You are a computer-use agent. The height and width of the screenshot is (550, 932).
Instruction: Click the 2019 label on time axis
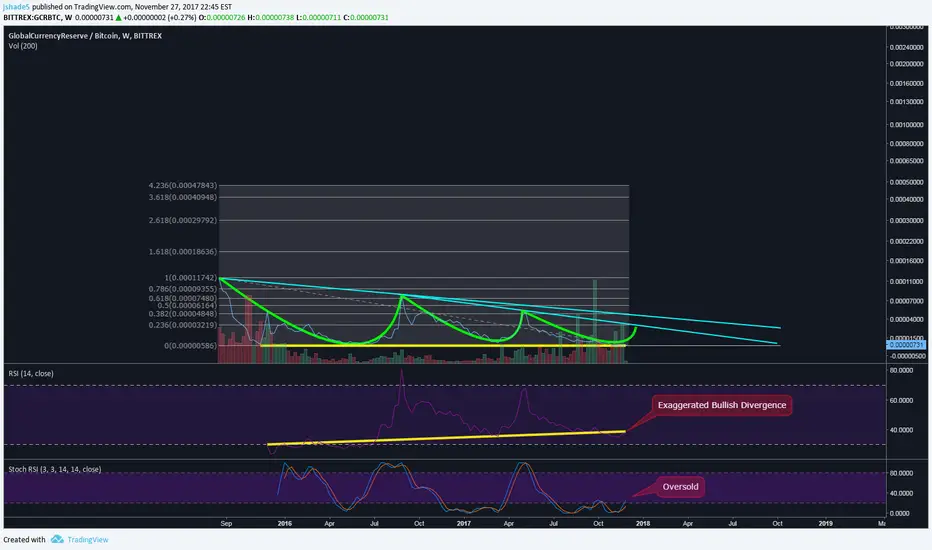click(826, 524)
